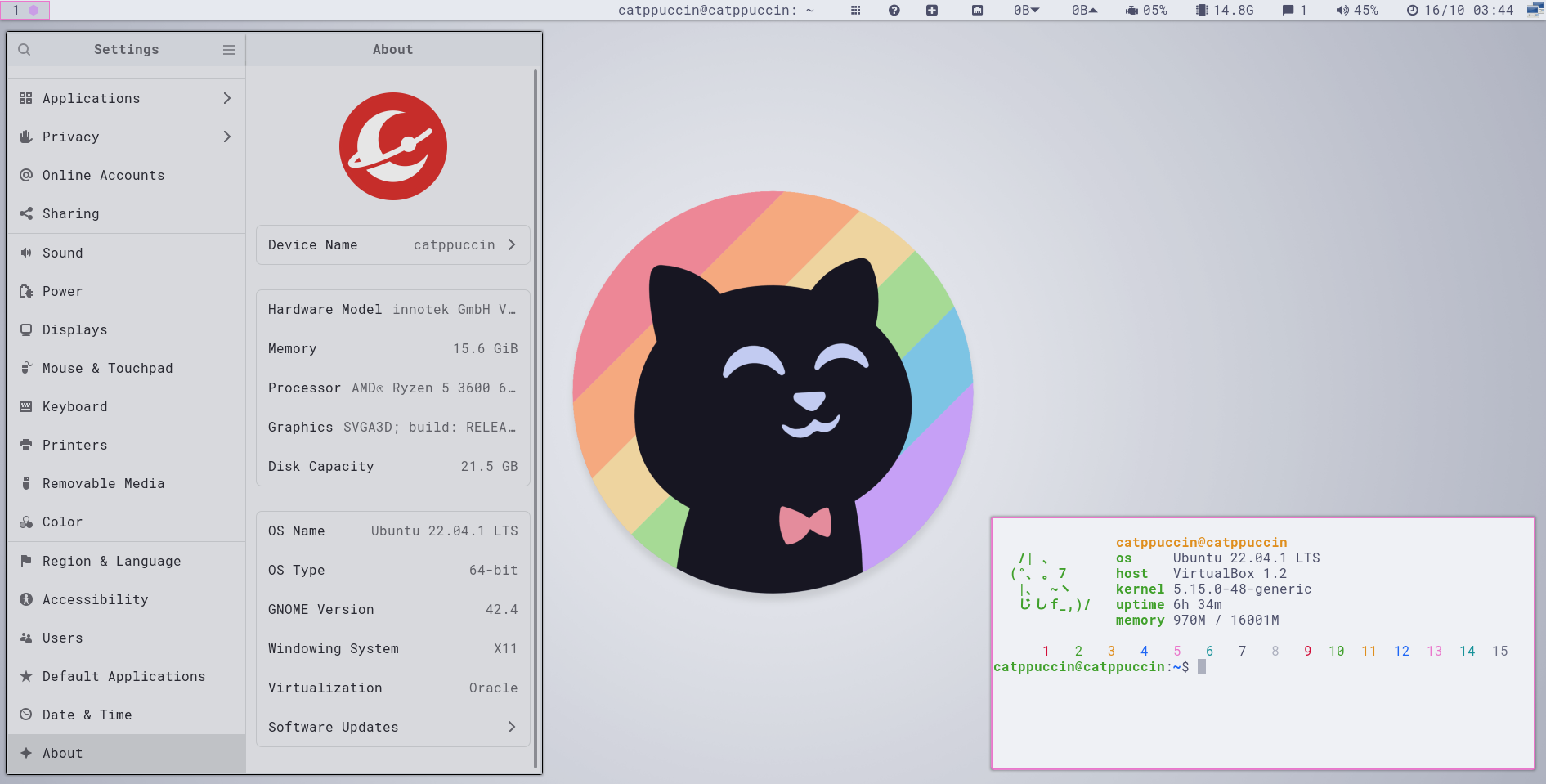Click the Displays monitor icon
Image resolution: width=1546 pixels, height=784 pixels.
click(26, 329)
